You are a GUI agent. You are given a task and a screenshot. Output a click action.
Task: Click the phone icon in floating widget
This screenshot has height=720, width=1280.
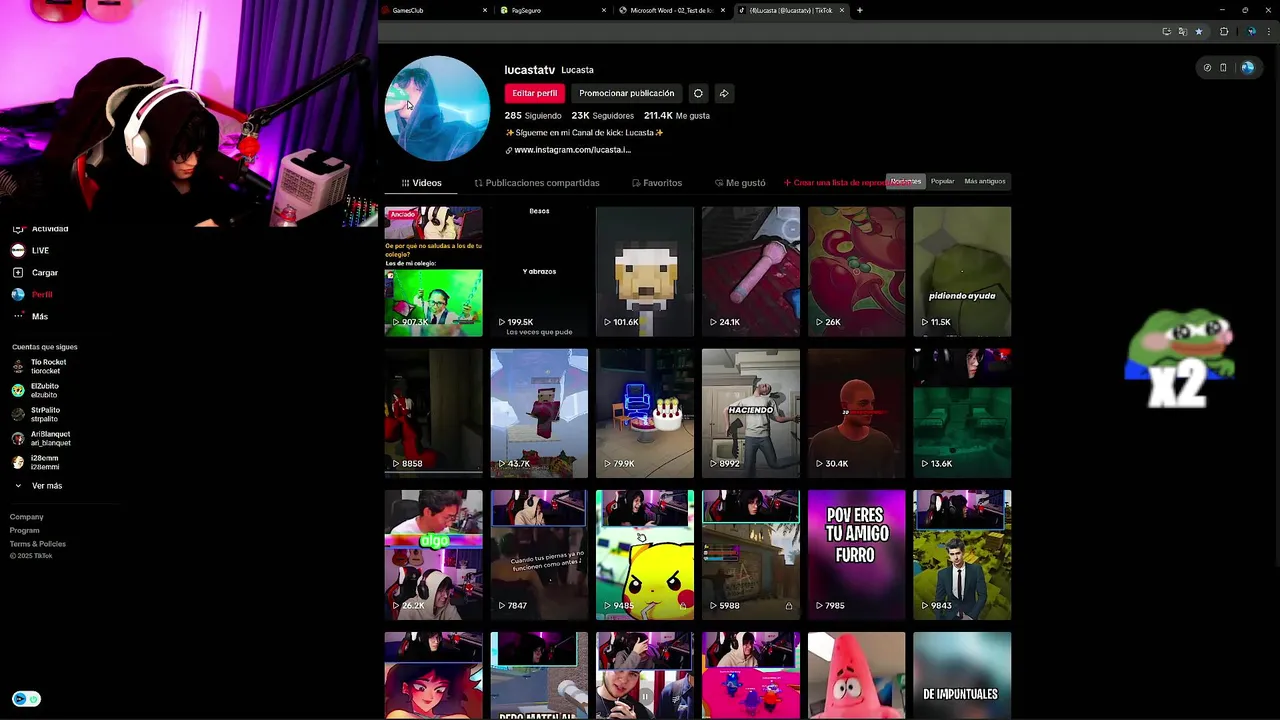(1223, 68)
